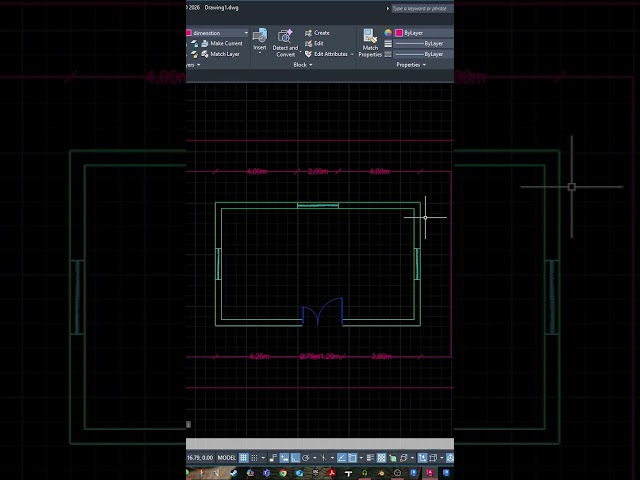
Task: Open the polar tracking angle dropdown
Action: [x=315, y=458]
